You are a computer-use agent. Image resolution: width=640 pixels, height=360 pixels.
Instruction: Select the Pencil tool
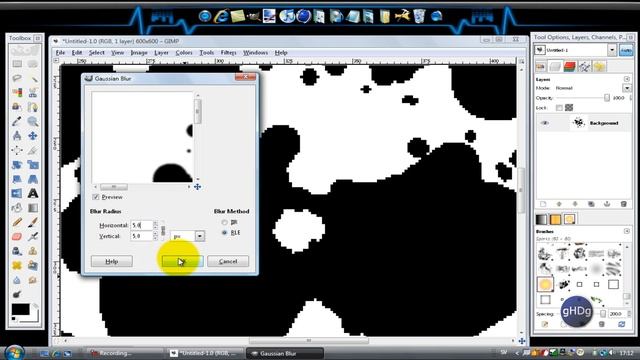17,222
